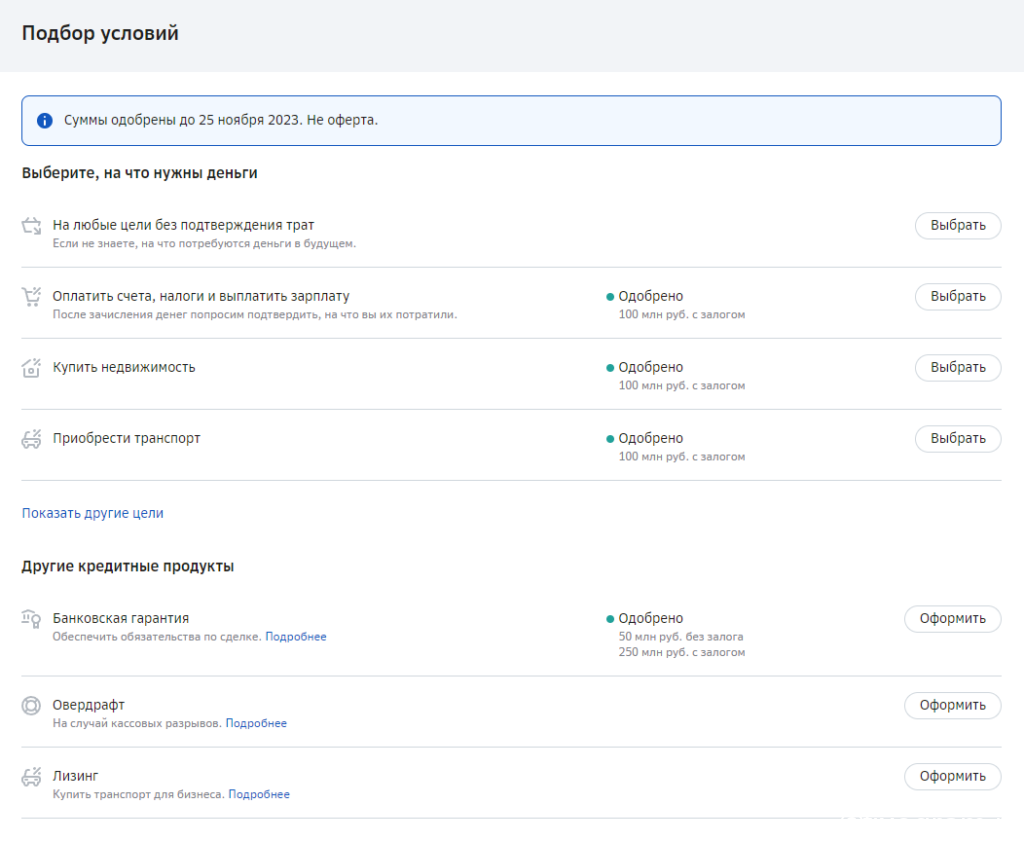Viewport: 1024px width, 841px height.
Task: Click 'На любые цели без подтверждения трат' title
Action: (184, 225)
